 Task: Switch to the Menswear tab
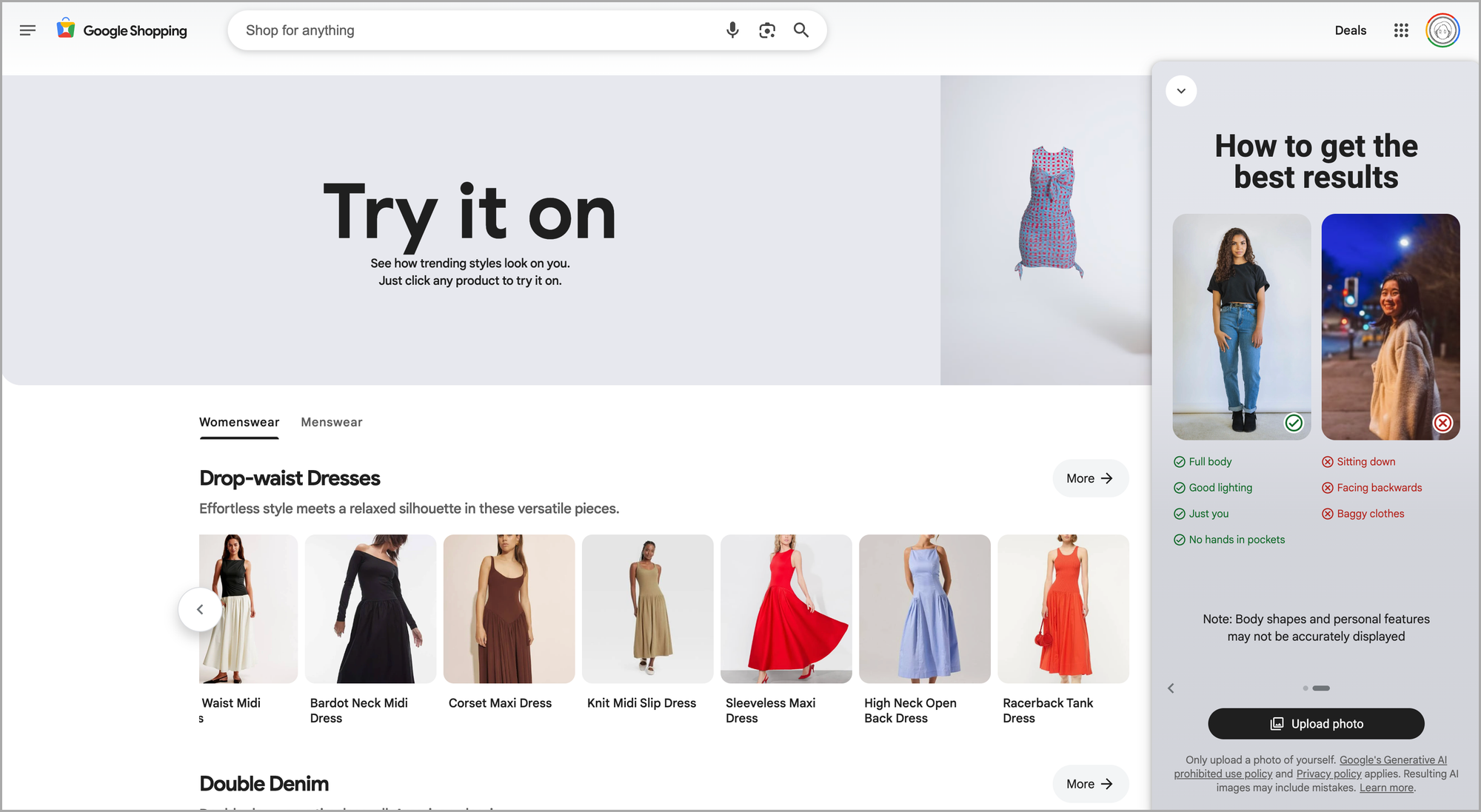coord(331,422)
